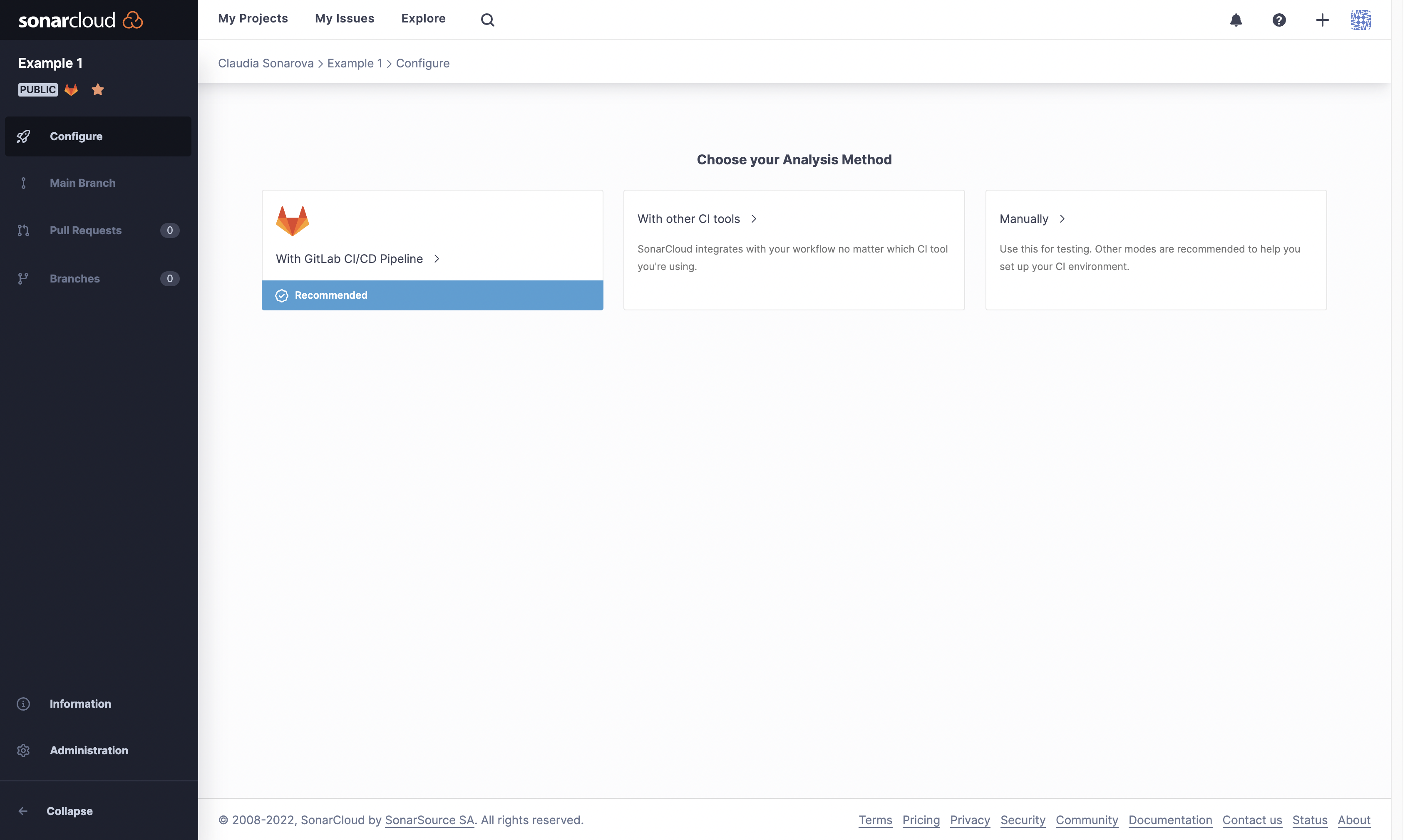Click the GitLab fox badge in sidebar
The image size is (1405, 840).
click(x=71, y=89)
